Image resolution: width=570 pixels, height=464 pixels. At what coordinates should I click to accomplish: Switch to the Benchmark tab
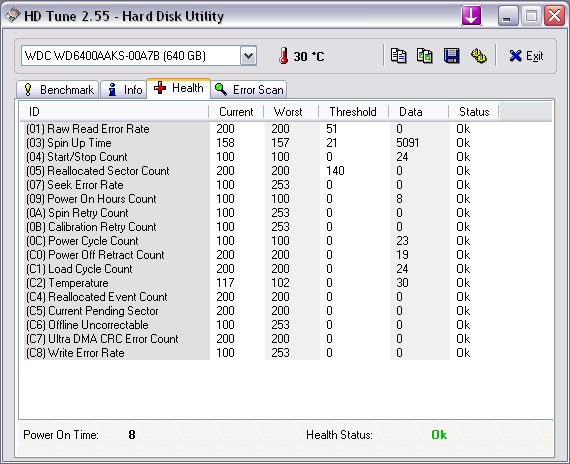click(x=57, y=89)
